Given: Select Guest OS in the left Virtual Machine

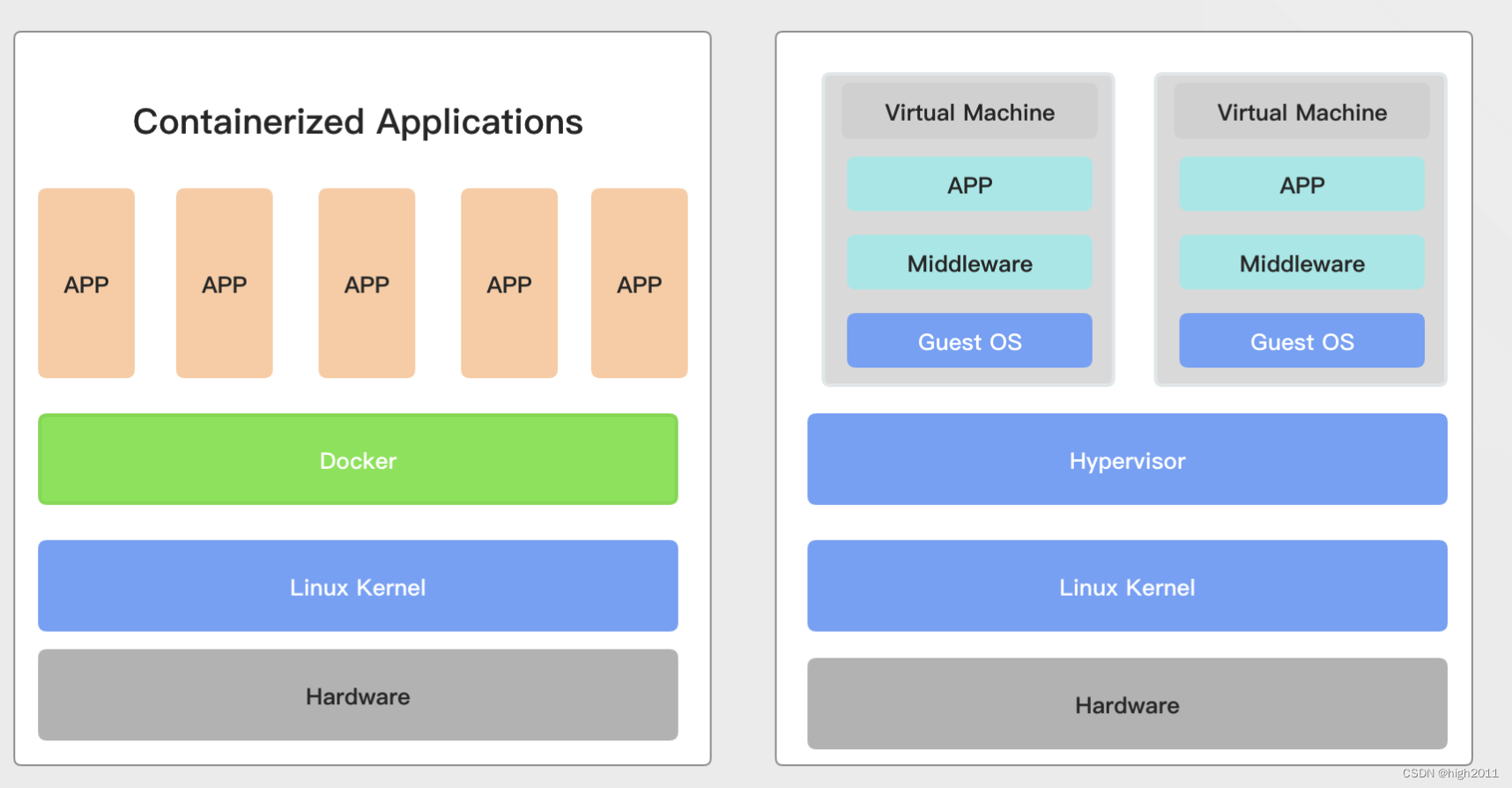Looking at the screenshot, I should pos(969,341).
